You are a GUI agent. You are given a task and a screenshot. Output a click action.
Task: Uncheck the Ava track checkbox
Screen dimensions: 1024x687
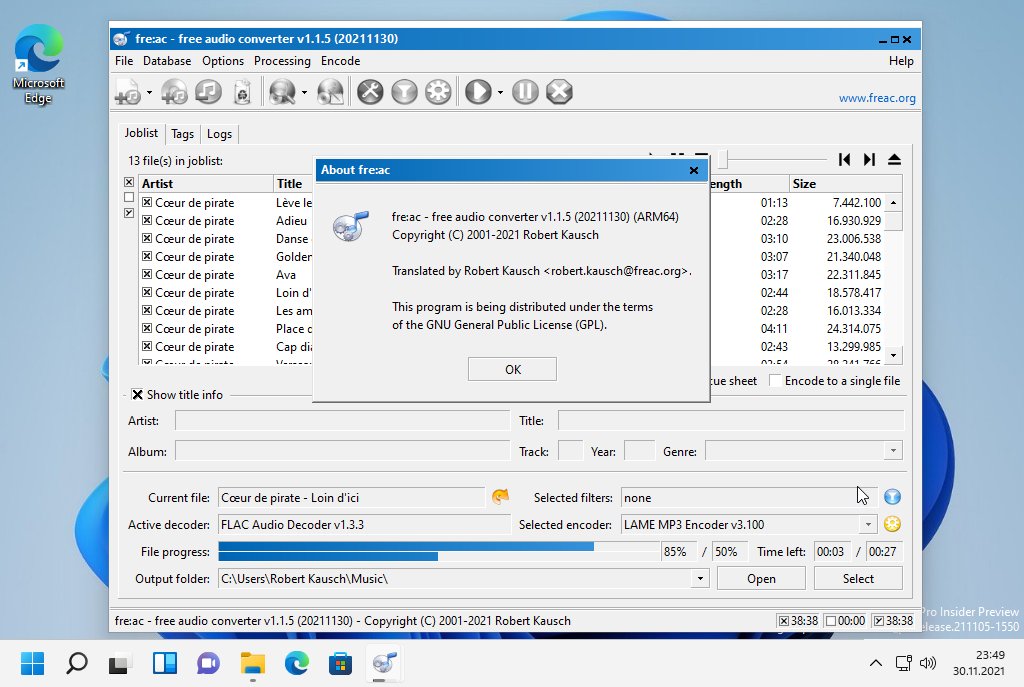tap(147, 274)
